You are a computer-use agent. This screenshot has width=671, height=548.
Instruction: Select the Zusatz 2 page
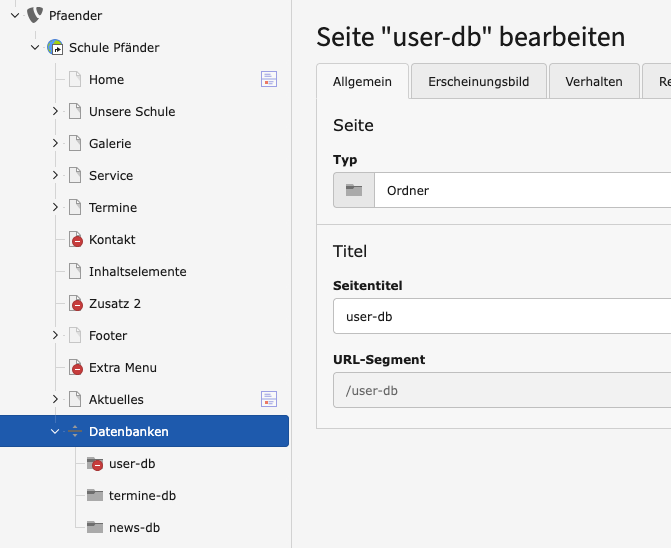coord(115,303)
